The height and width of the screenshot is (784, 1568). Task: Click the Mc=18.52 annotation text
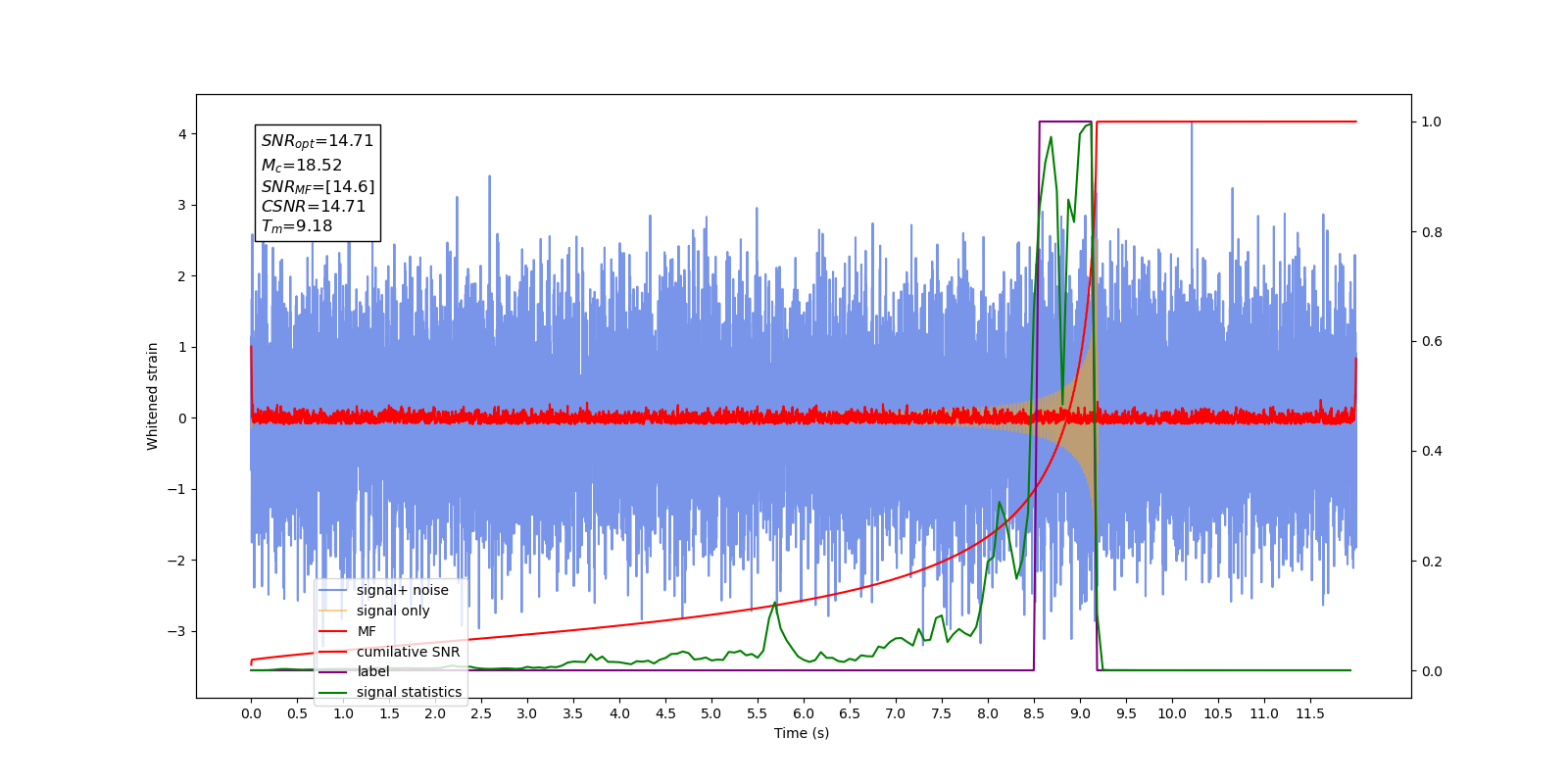pos(302,166)
